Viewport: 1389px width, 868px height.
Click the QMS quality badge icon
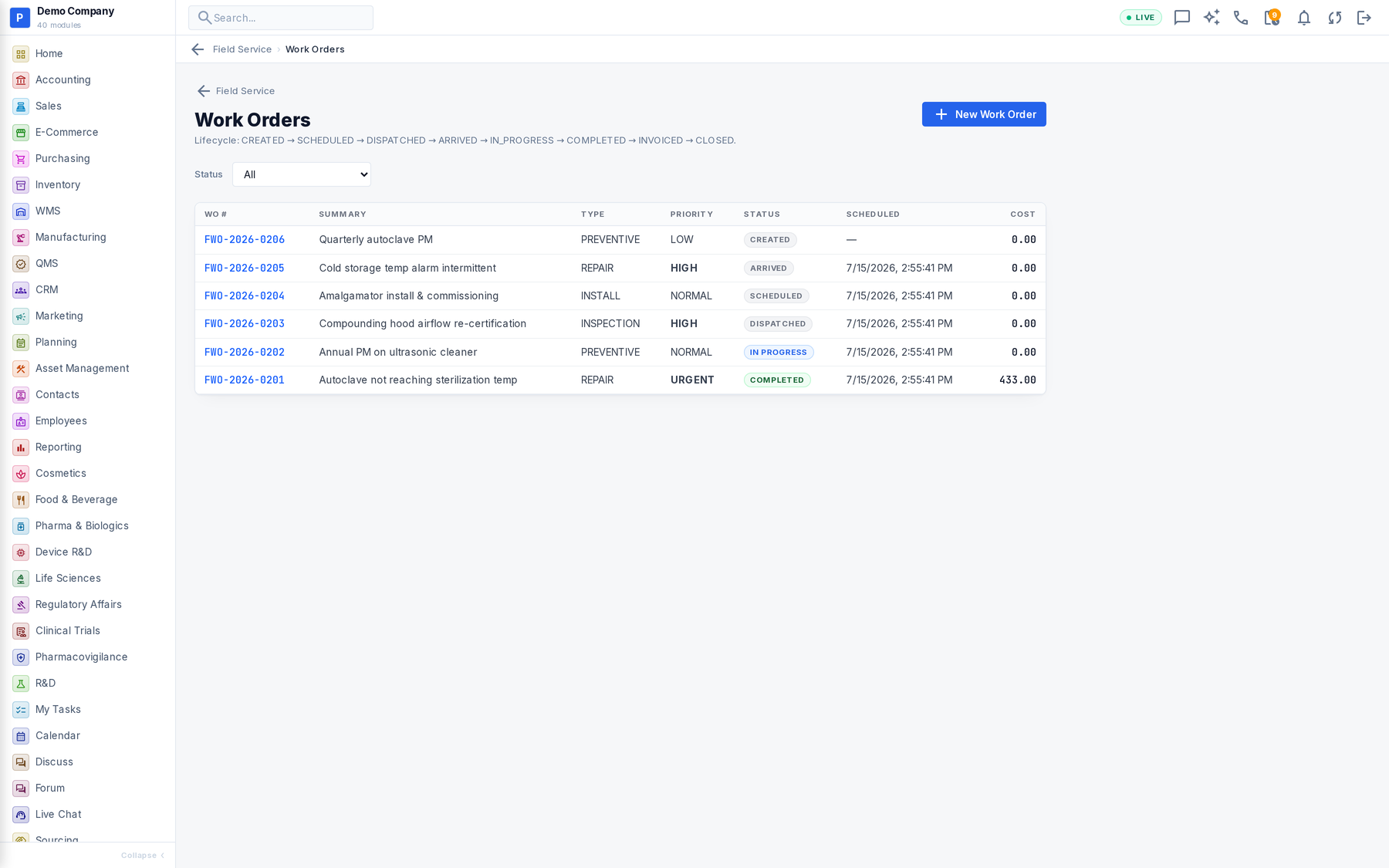tap(21, 264)
